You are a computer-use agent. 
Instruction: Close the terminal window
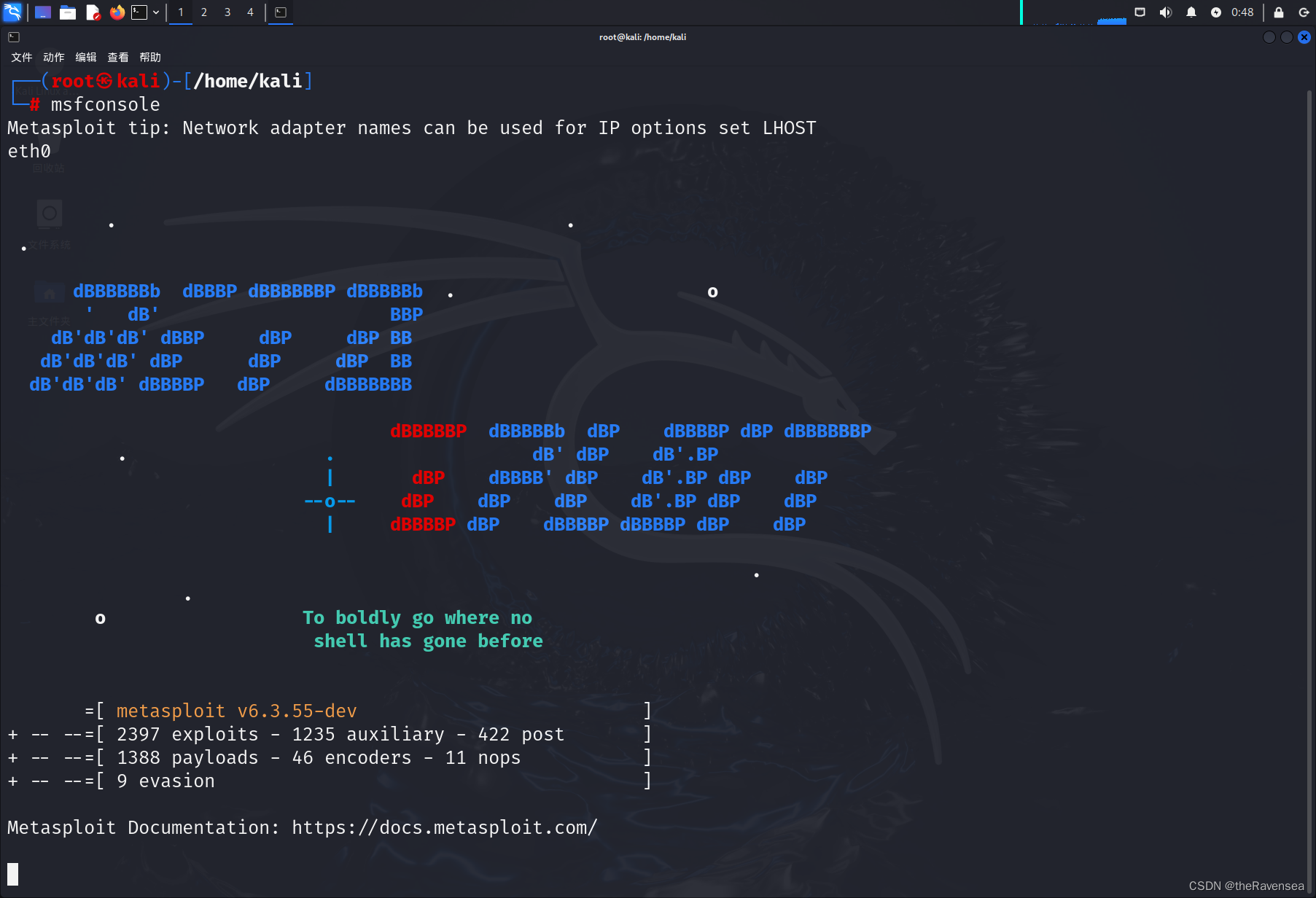(1304, 37)
